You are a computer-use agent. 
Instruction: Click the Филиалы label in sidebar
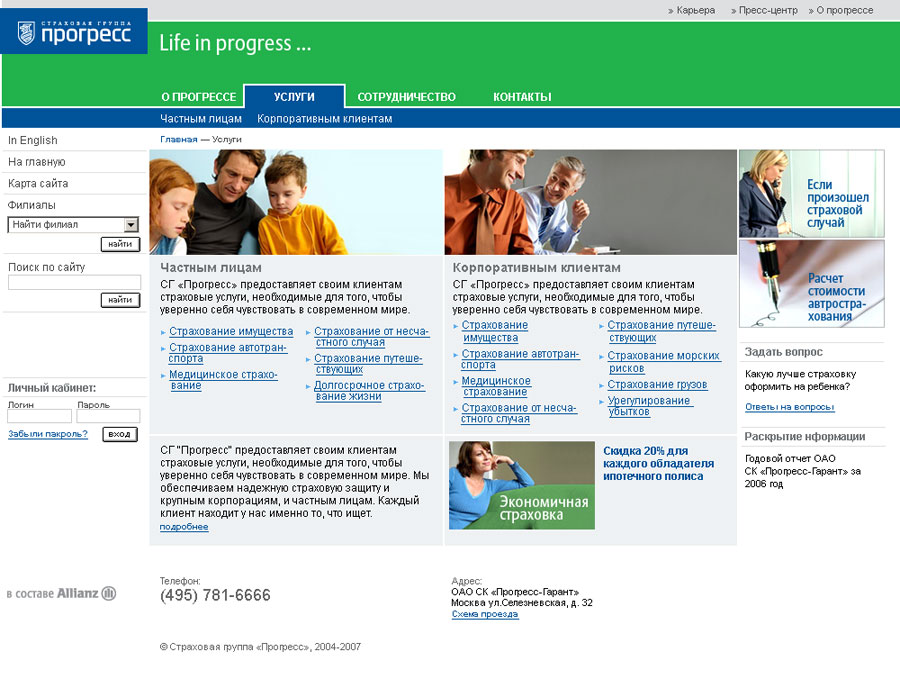[x=32, y=205]
